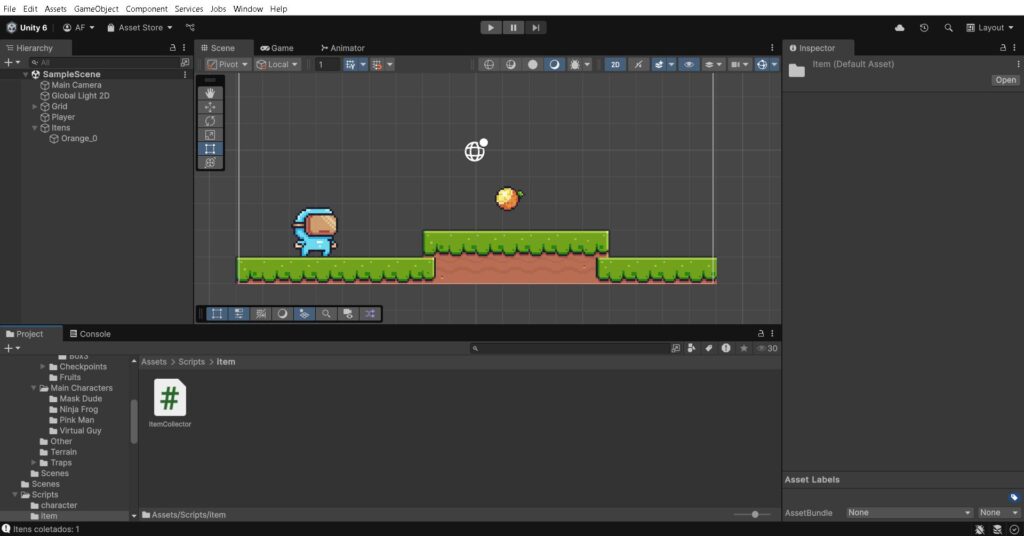Open the Undo History icon

coord(923,27)
